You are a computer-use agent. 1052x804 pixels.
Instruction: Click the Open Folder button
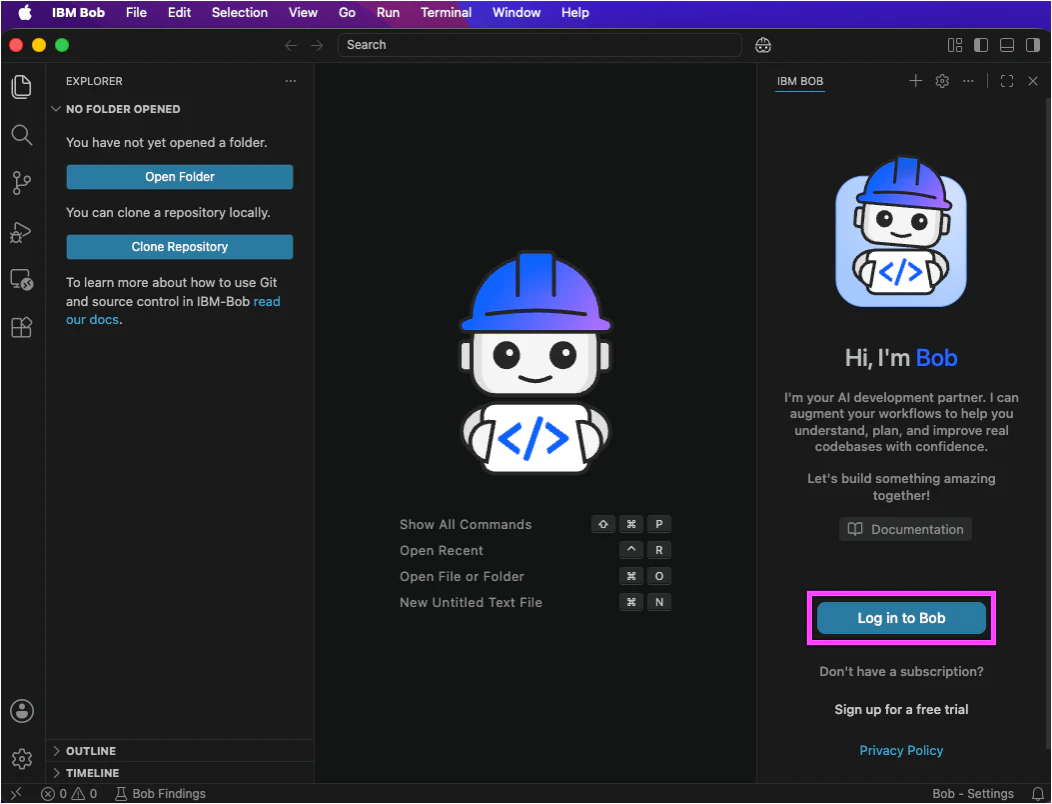click(180, 177)
